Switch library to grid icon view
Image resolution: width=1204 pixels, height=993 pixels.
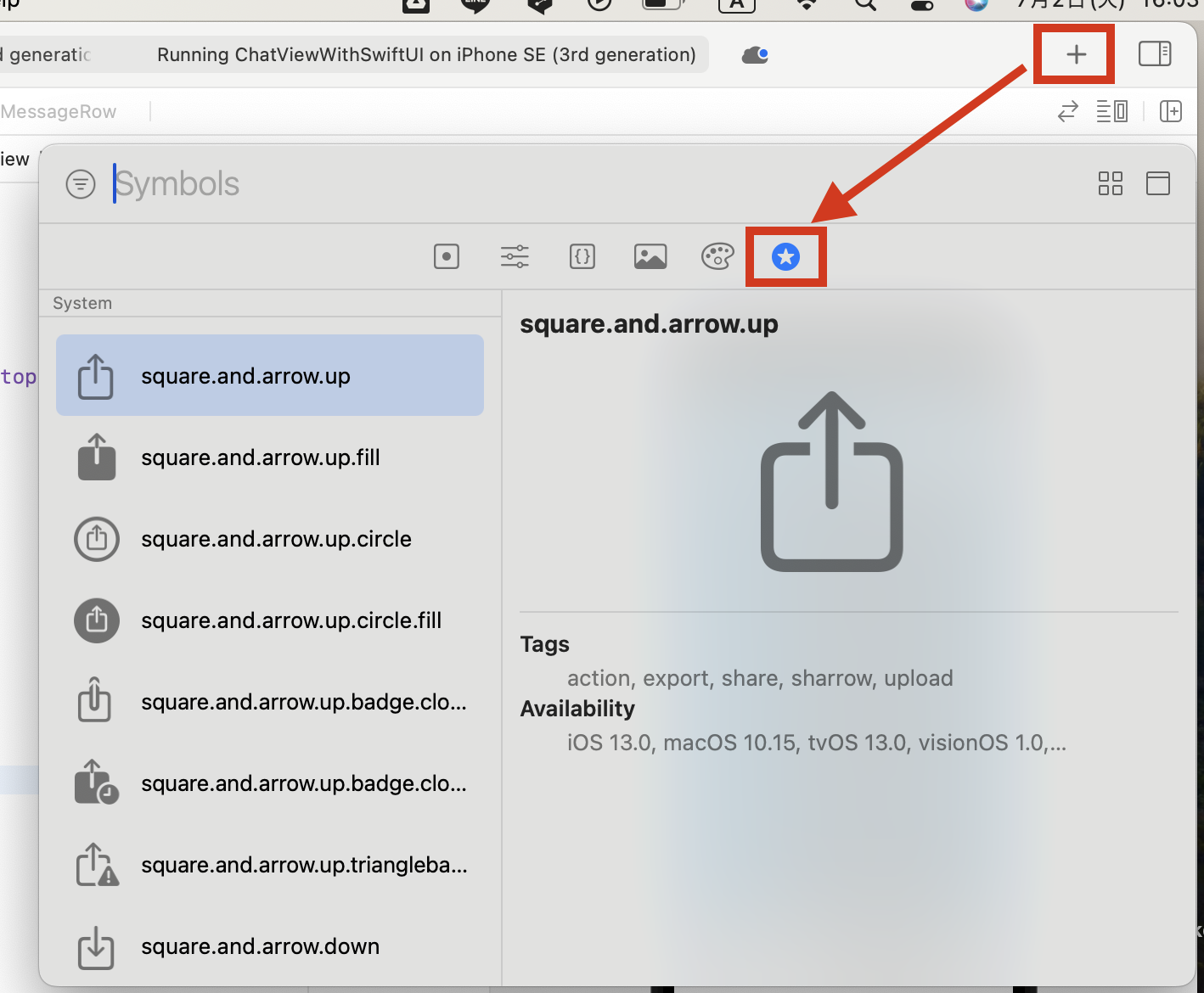click(1110, 183)
